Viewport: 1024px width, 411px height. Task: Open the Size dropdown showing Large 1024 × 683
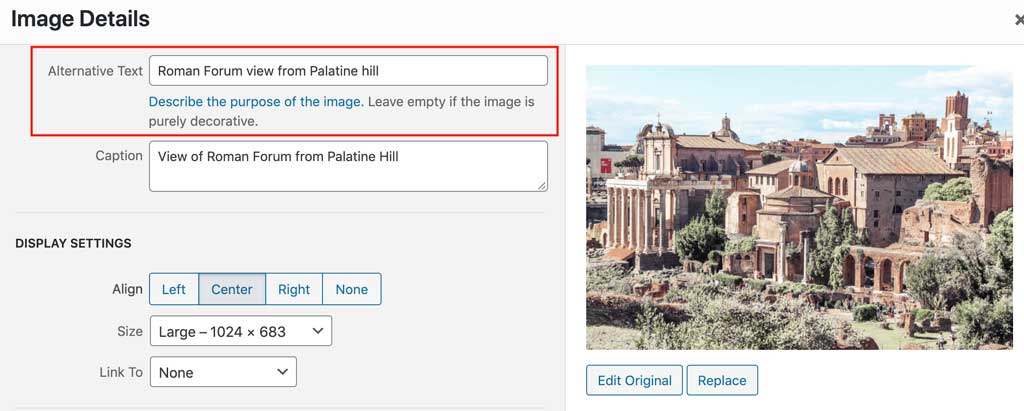(x=240, y=331)
